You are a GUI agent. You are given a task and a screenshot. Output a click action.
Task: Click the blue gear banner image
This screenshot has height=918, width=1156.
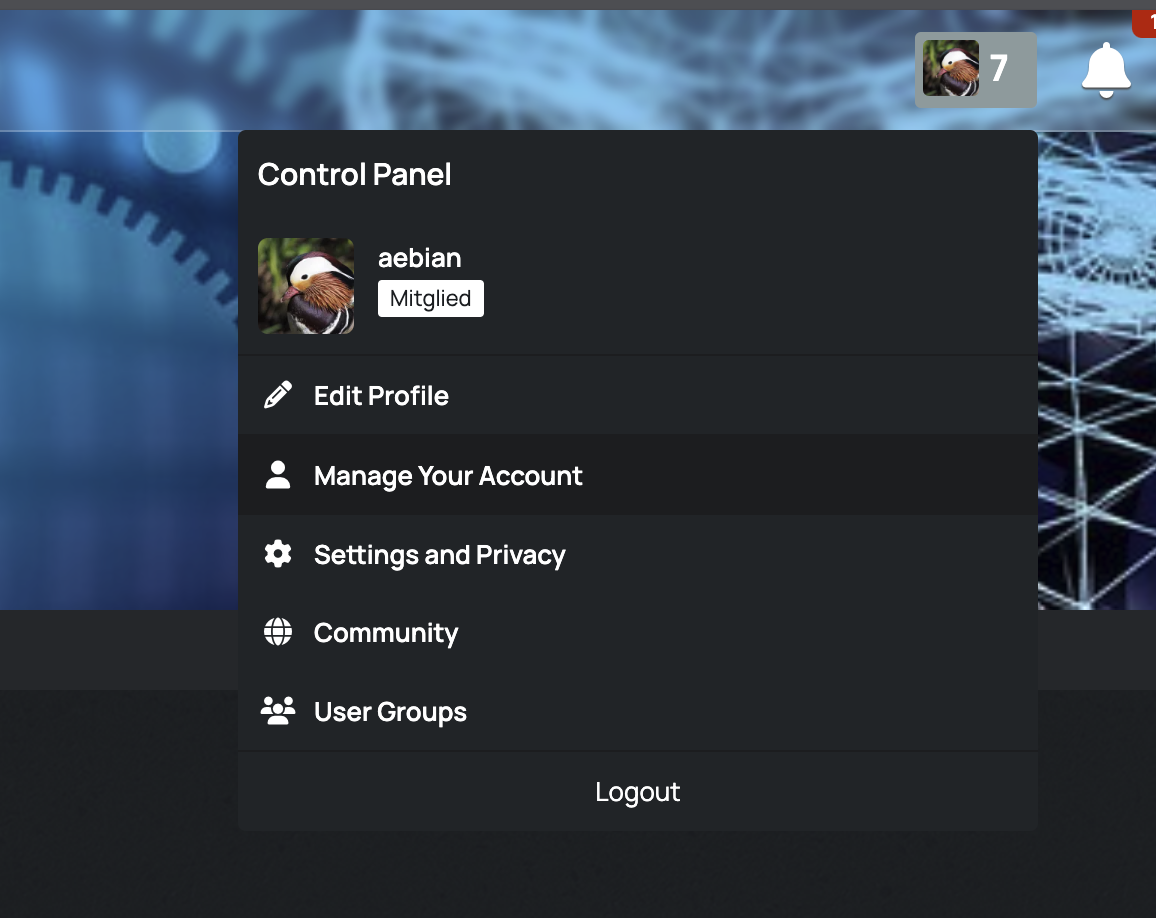click(x=110, y=350)
